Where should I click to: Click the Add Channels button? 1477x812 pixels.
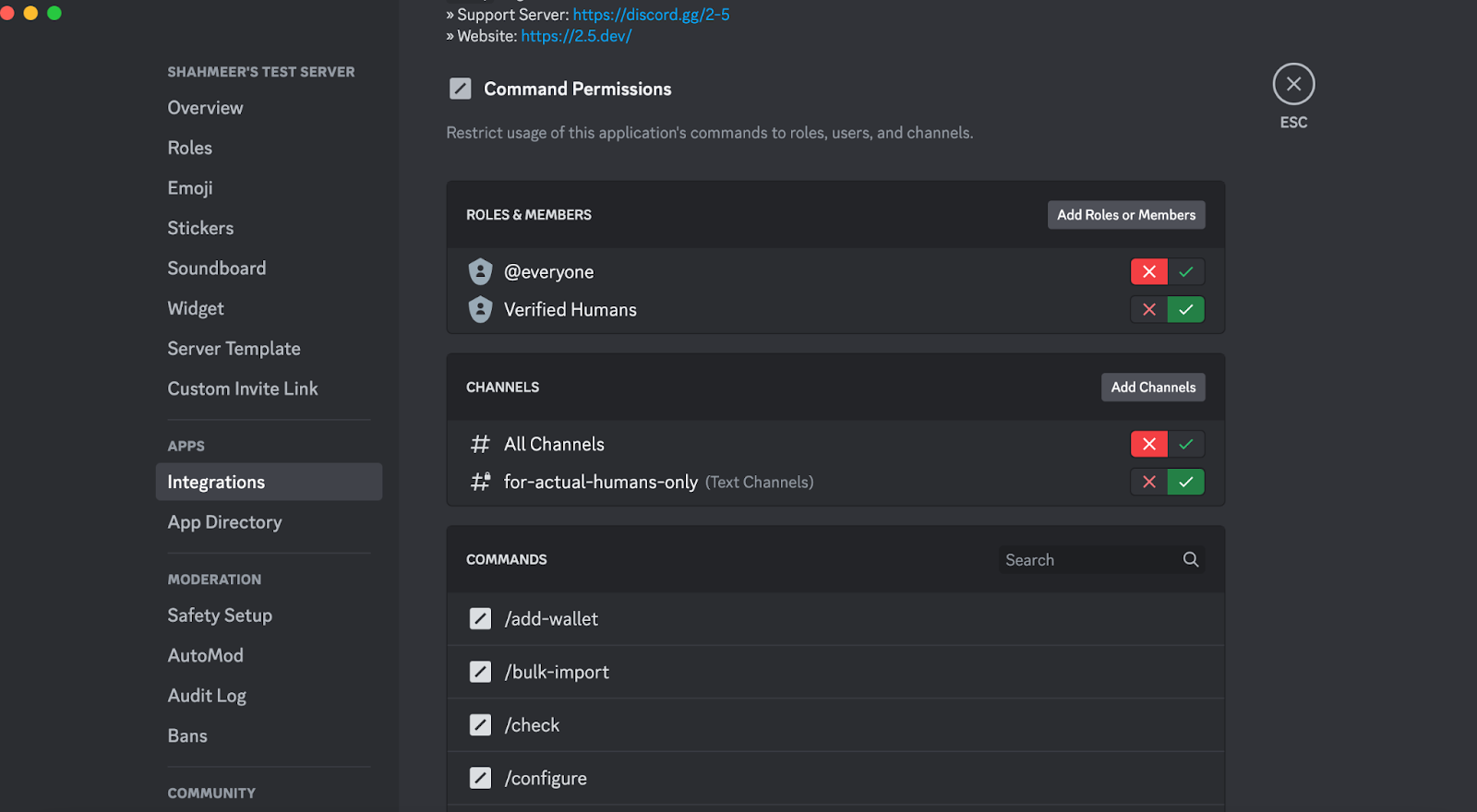click(1153, 388)
